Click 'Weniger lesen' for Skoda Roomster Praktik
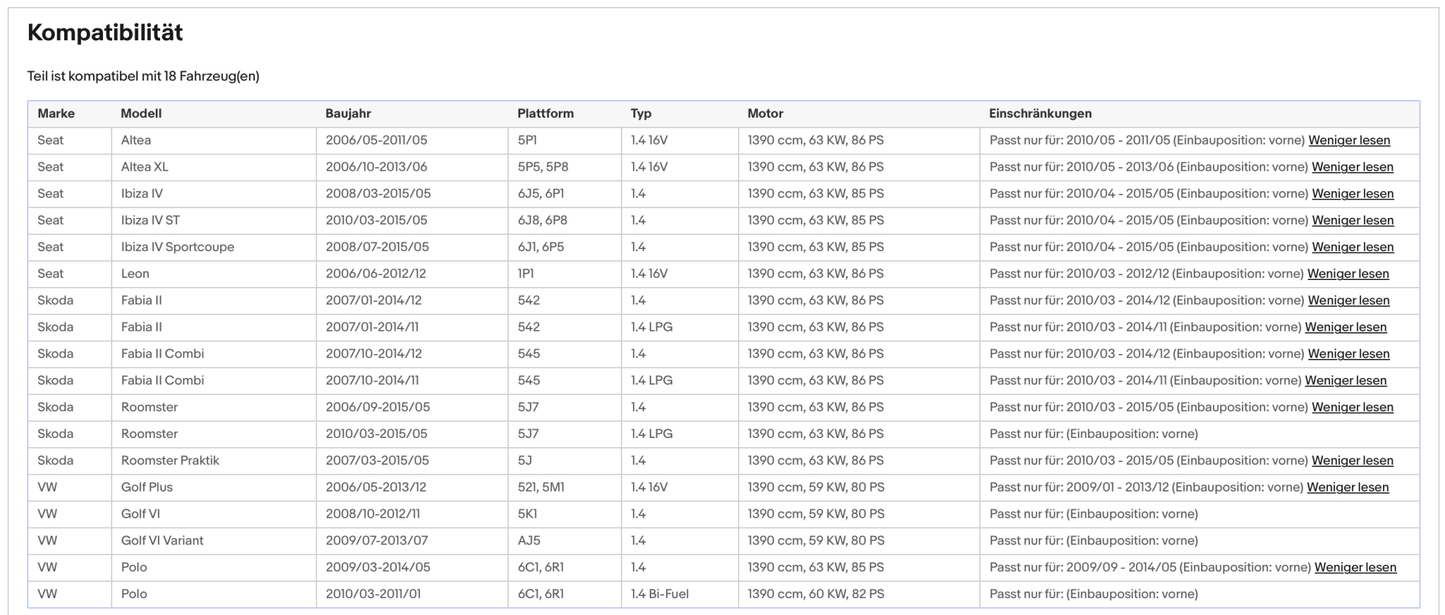Viewport: 1445px width, 615px height. point(1352,461)
